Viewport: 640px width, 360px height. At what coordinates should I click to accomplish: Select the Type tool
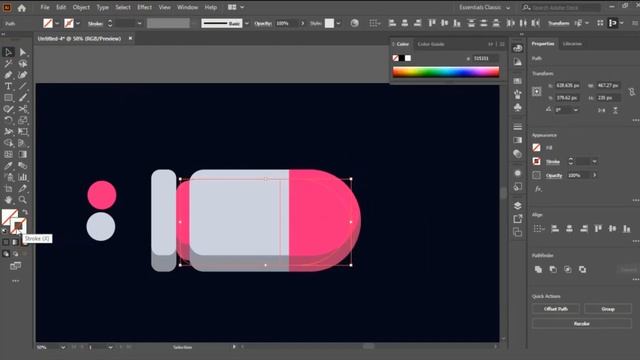click(x=8, y=87)
